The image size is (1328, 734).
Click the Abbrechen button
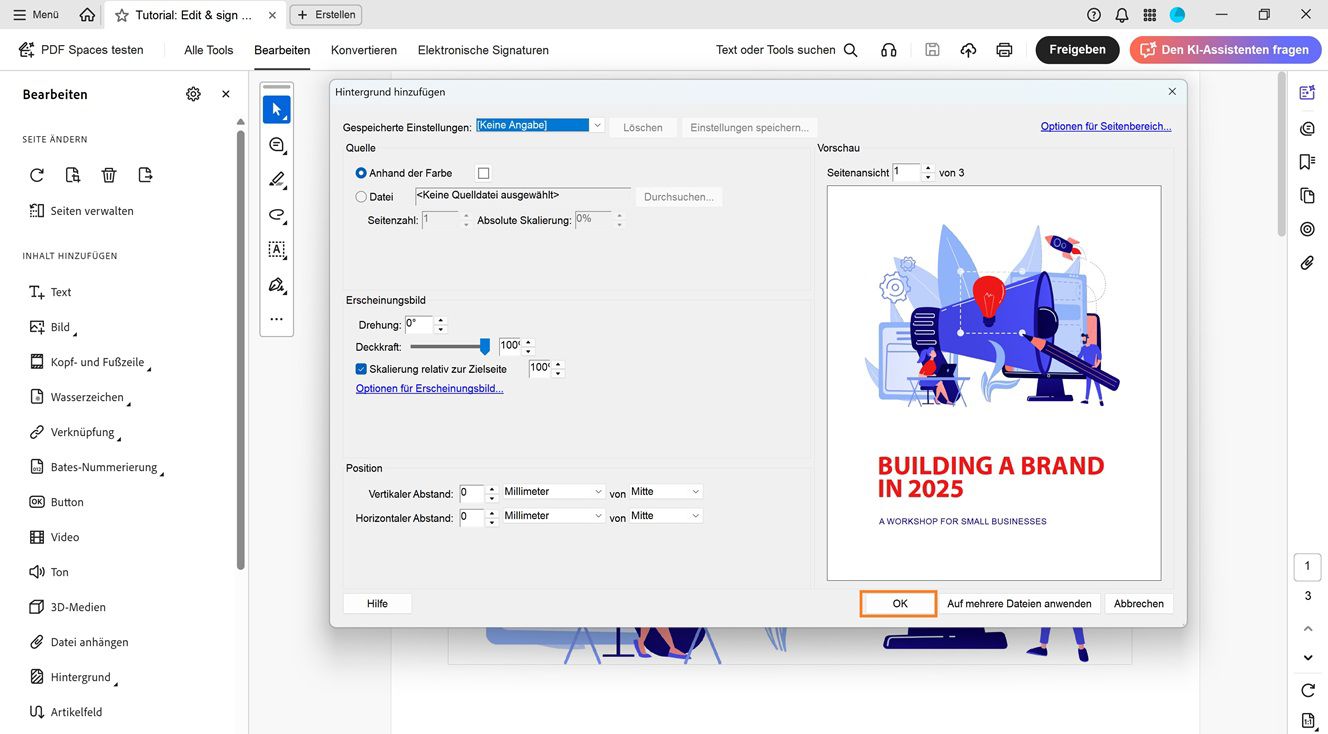click(x=1139, y=604)
